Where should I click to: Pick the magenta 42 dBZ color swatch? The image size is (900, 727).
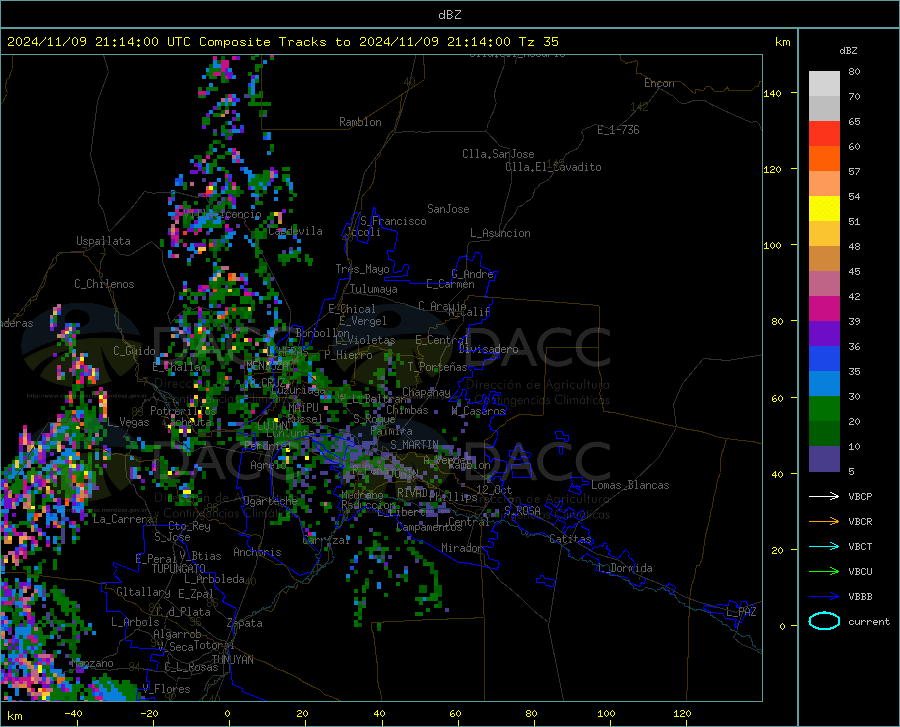824,309
